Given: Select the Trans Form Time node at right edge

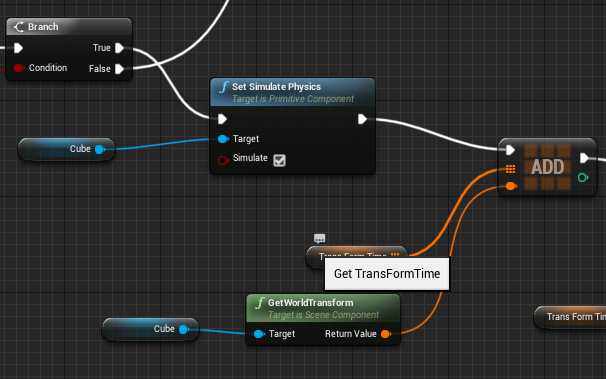Looking at the screenshot, I should pos(570,317).
